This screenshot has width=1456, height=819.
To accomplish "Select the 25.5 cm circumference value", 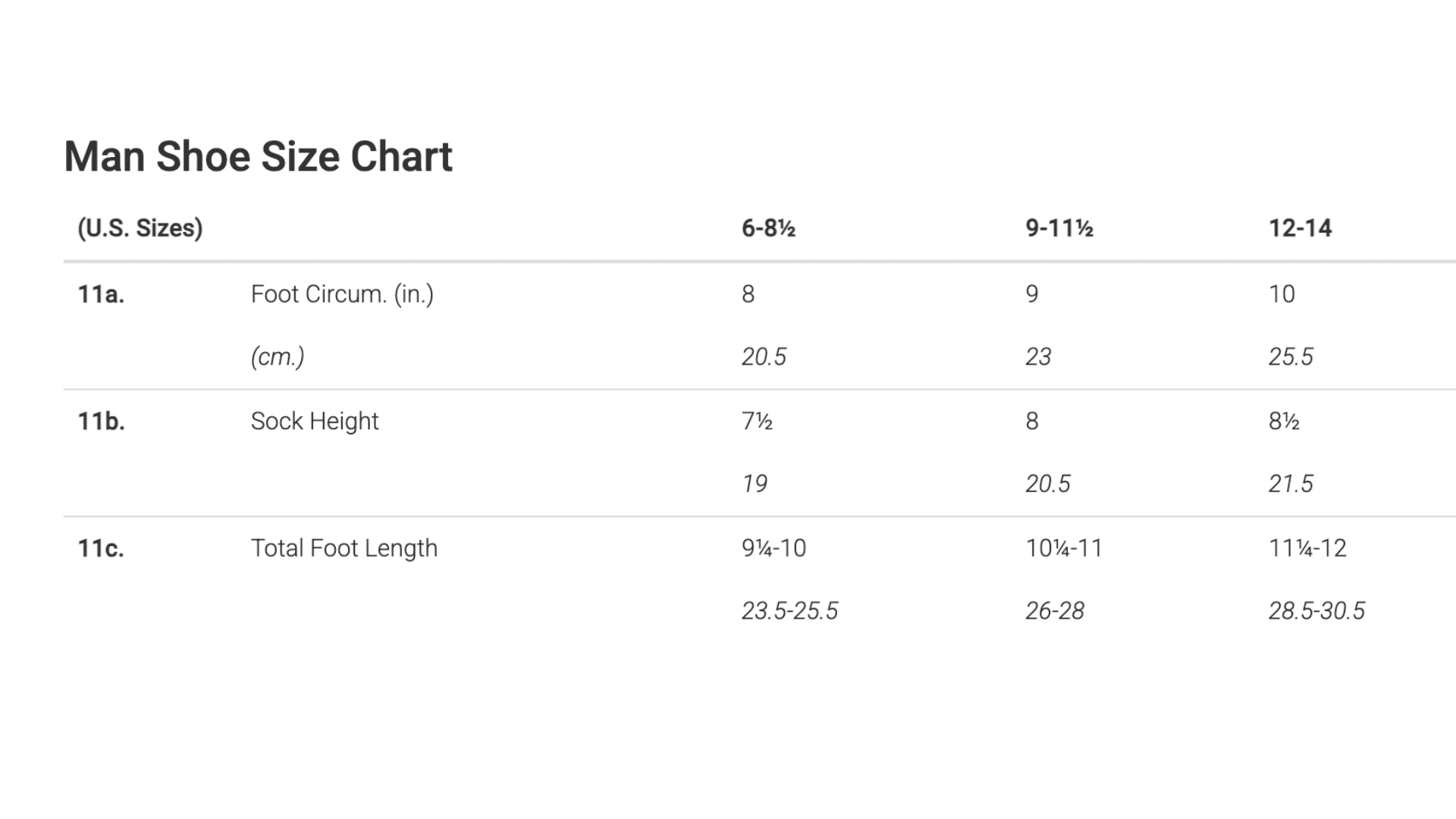I will coord(1291,357).
